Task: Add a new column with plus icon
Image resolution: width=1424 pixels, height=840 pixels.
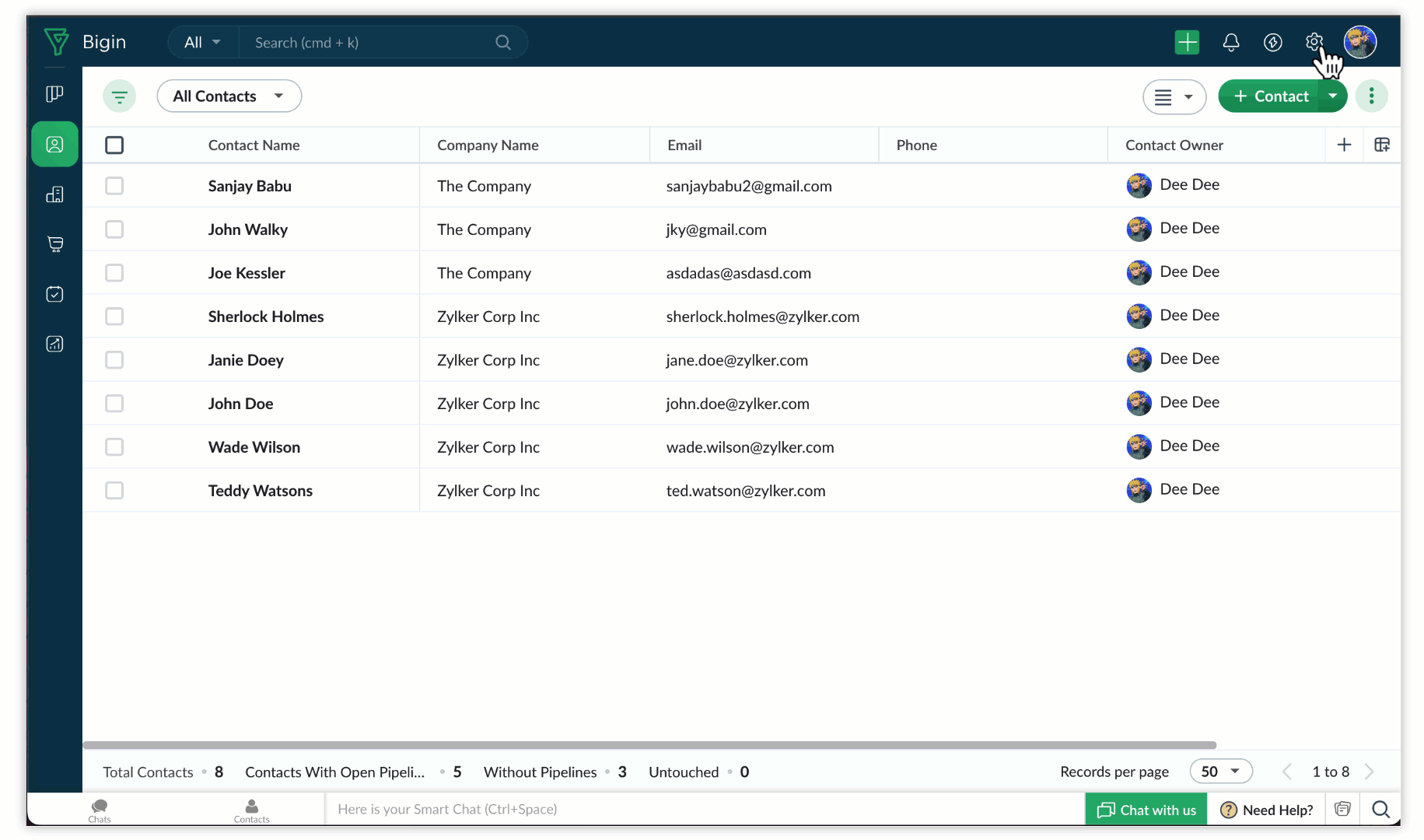Action: 1344,145
